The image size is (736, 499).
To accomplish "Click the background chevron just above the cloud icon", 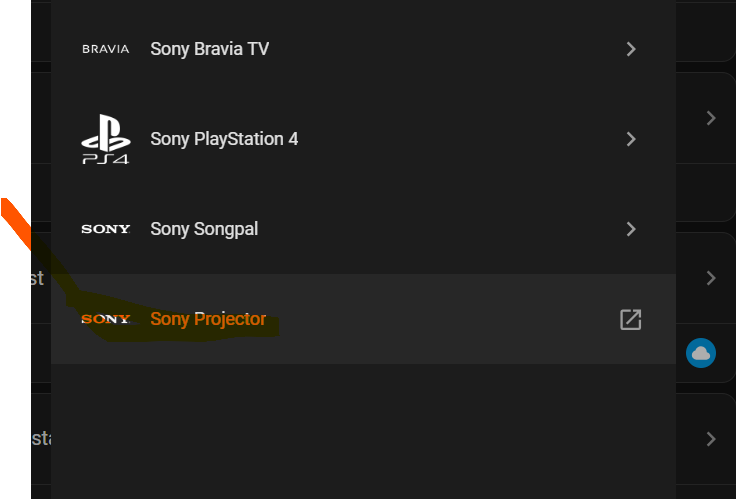I will click(x=711, y=278).
